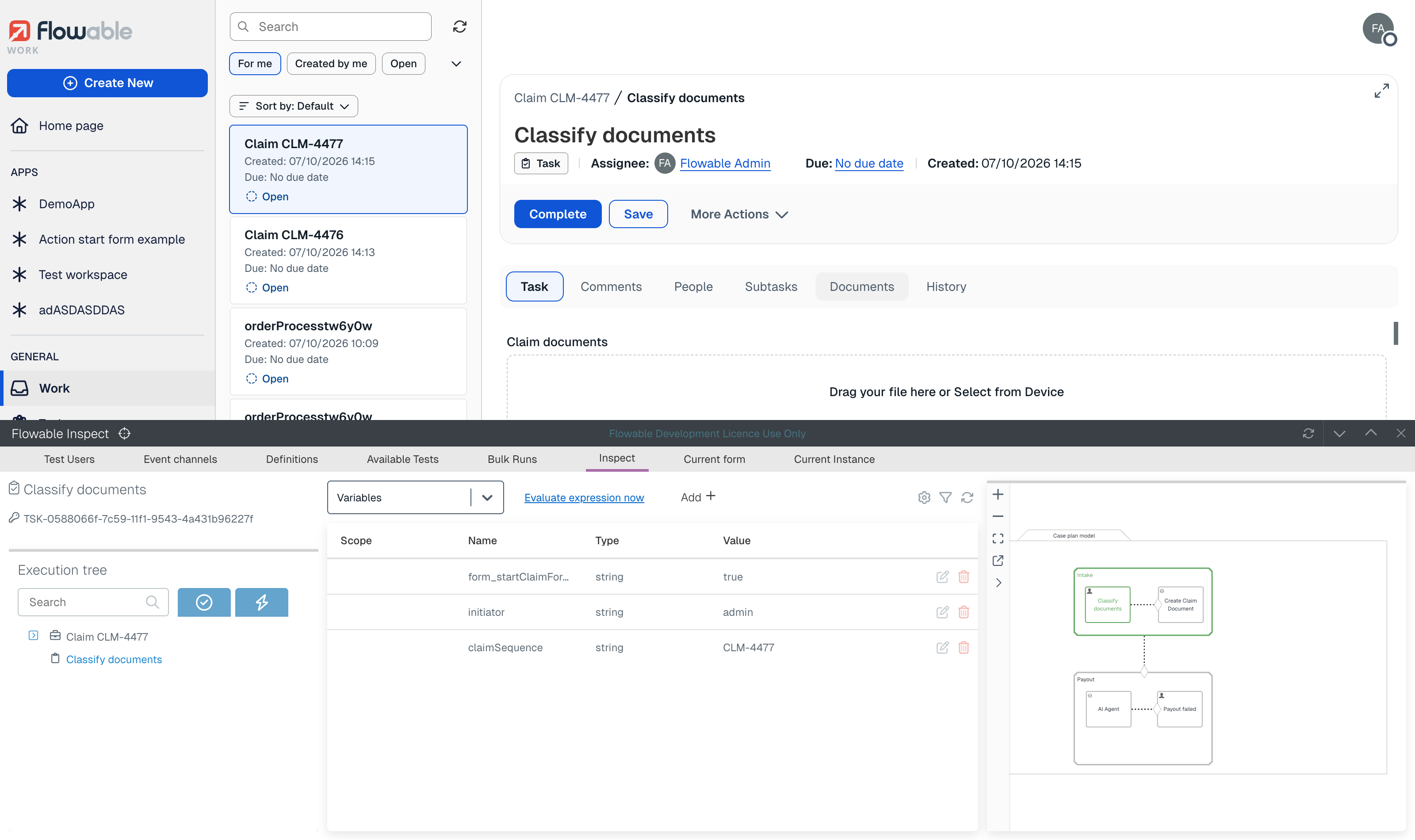Expand the inspect panel with up chevron
This screenshot has height=840, width=1415.
(x=1370, y=434)
